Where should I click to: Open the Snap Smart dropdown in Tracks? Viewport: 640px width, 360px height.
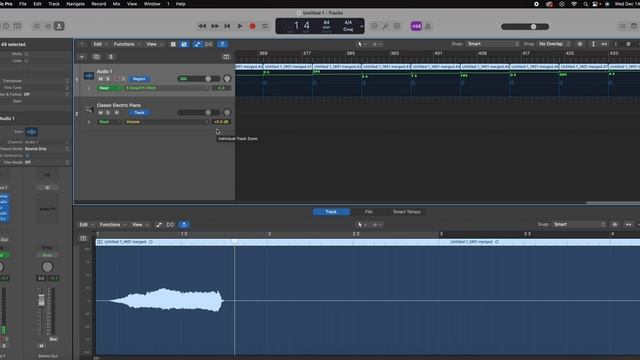(x=493, y=44)
